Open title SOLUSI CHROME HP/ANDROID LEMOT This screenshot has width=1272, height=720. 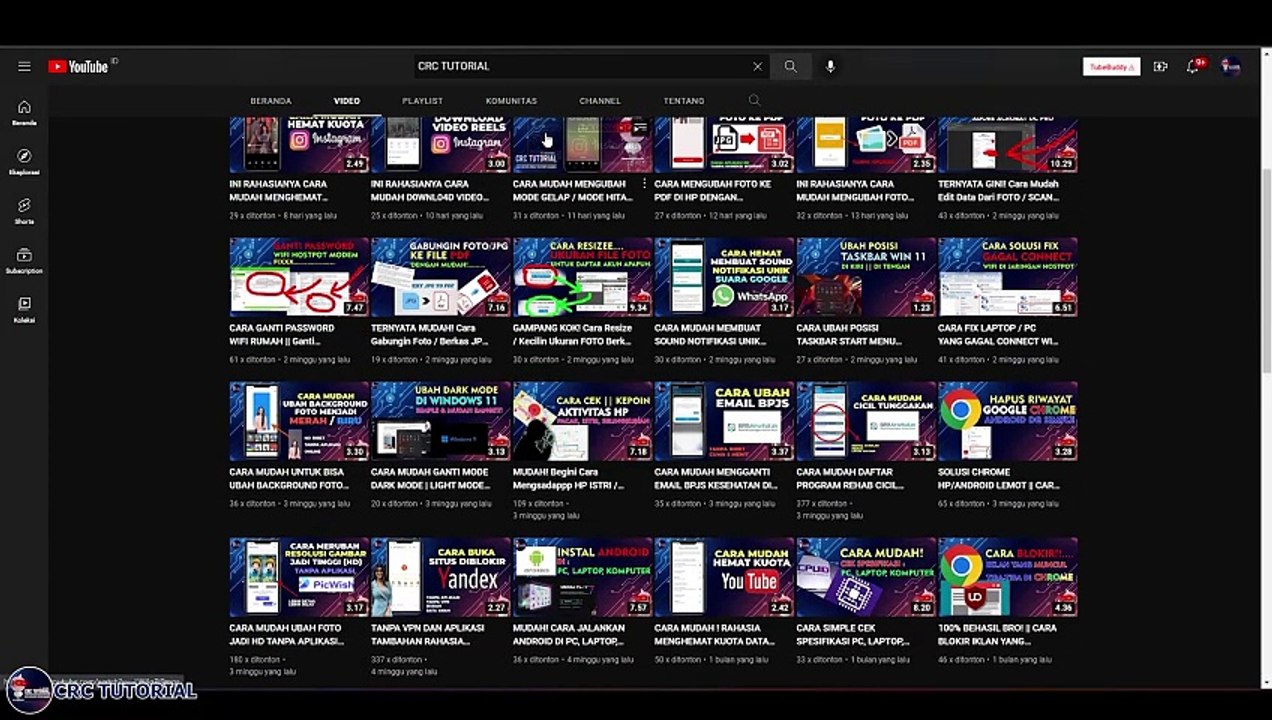[999, 479]
